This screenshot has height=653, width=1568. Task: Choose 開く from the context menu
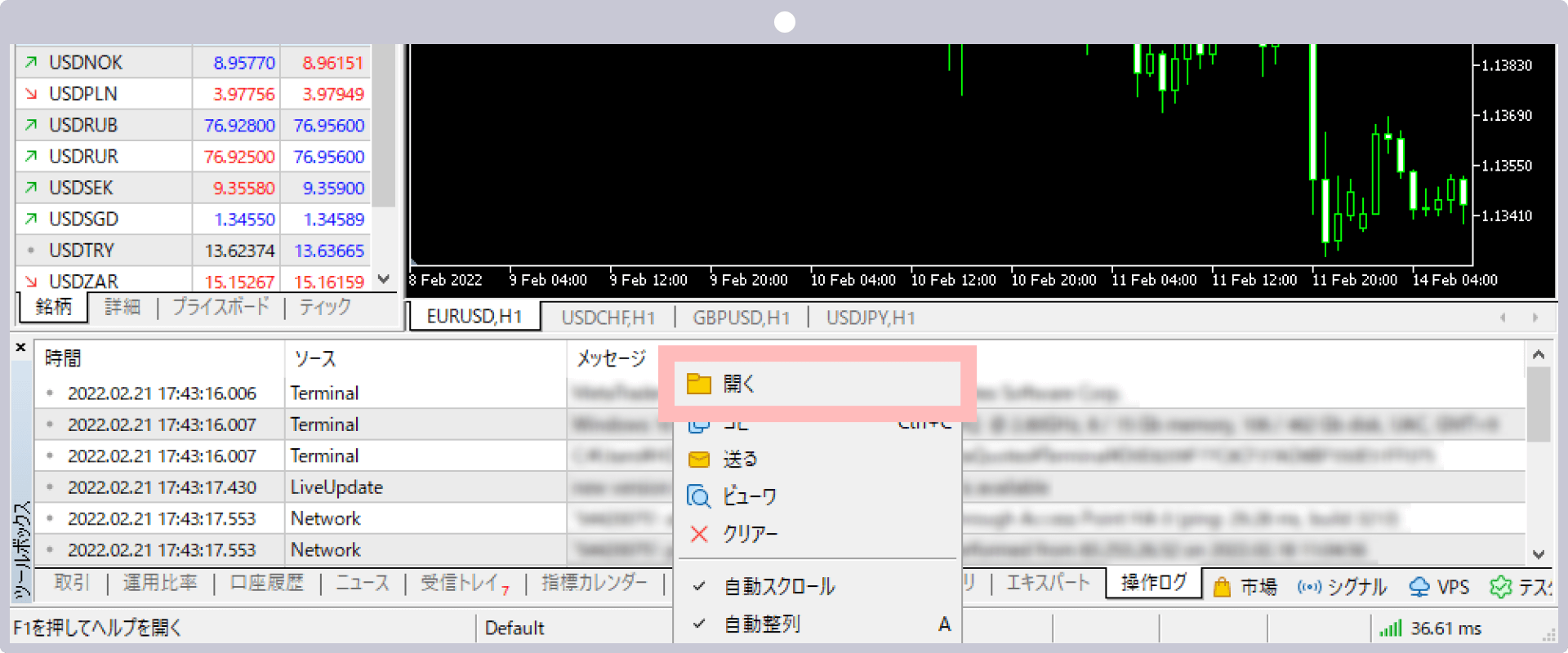coord(817,384)
